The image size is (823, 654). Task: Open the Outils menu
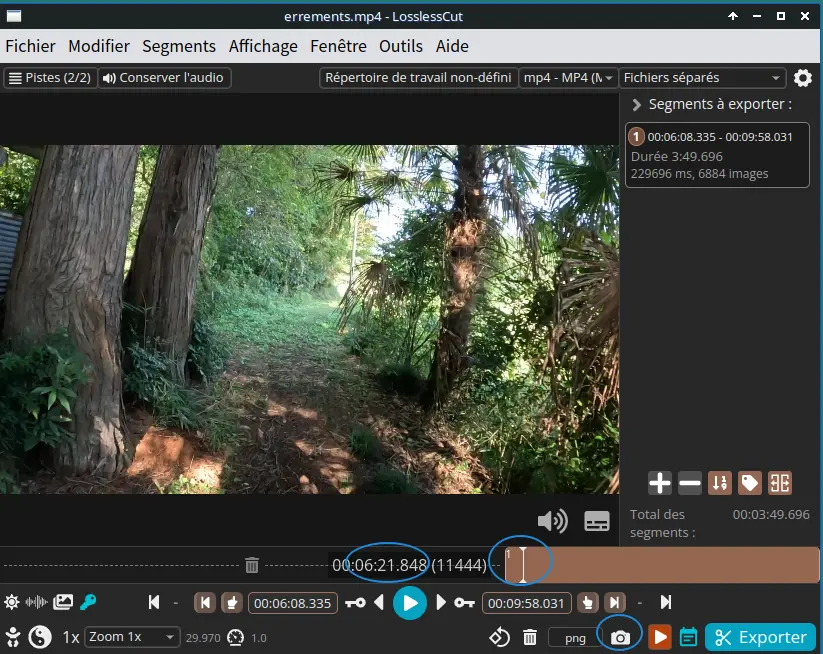point(401,46)
